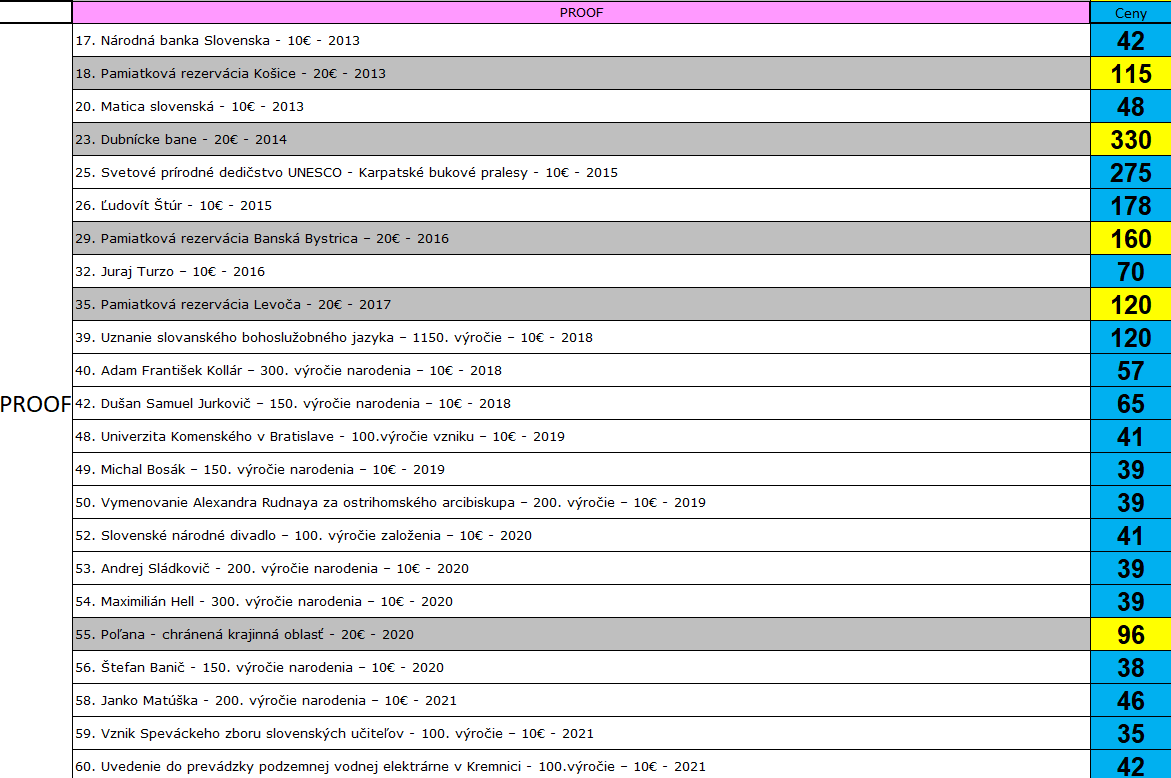Image resolution: width=1171 pixels, height=778 pixels.
Task: Select the blue 275 price for UNESCO pralesy
Action: (1130, 172)
